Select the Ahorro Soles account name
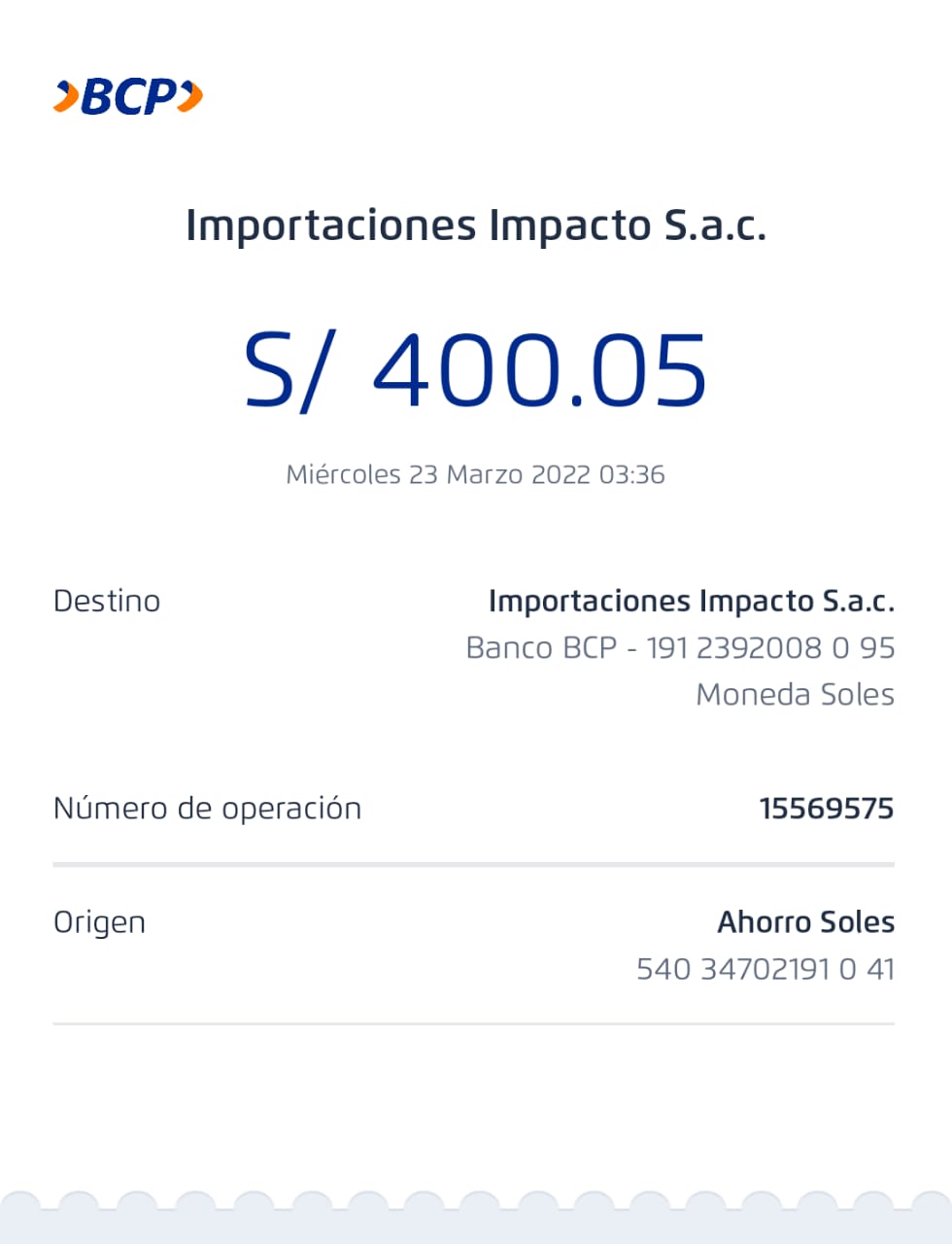Screen dimensions: 952x1244 point(805,922)
